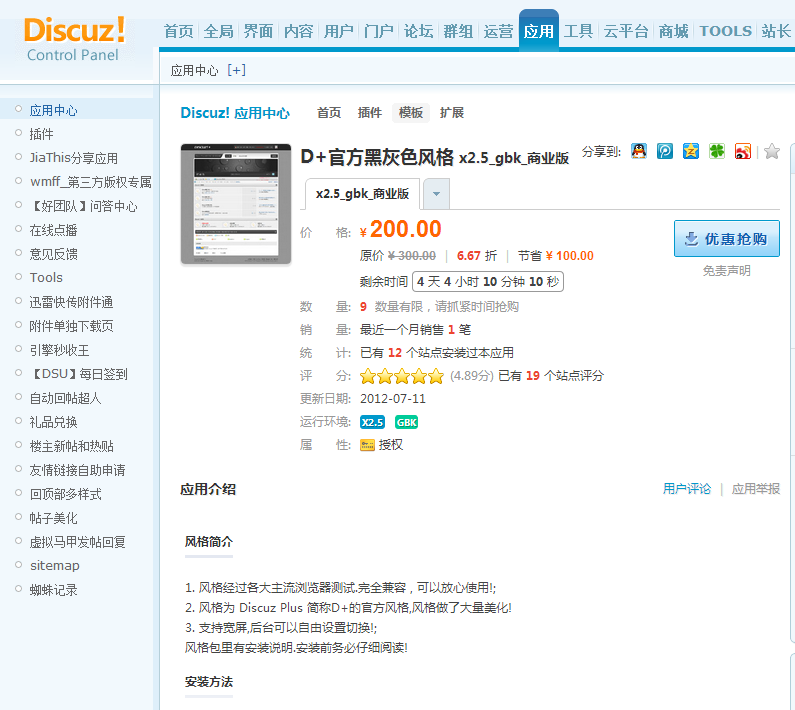795x710 pixels.
Task: Open wmff_第三方版权专属 sidebar item
Action: [91, 182]
